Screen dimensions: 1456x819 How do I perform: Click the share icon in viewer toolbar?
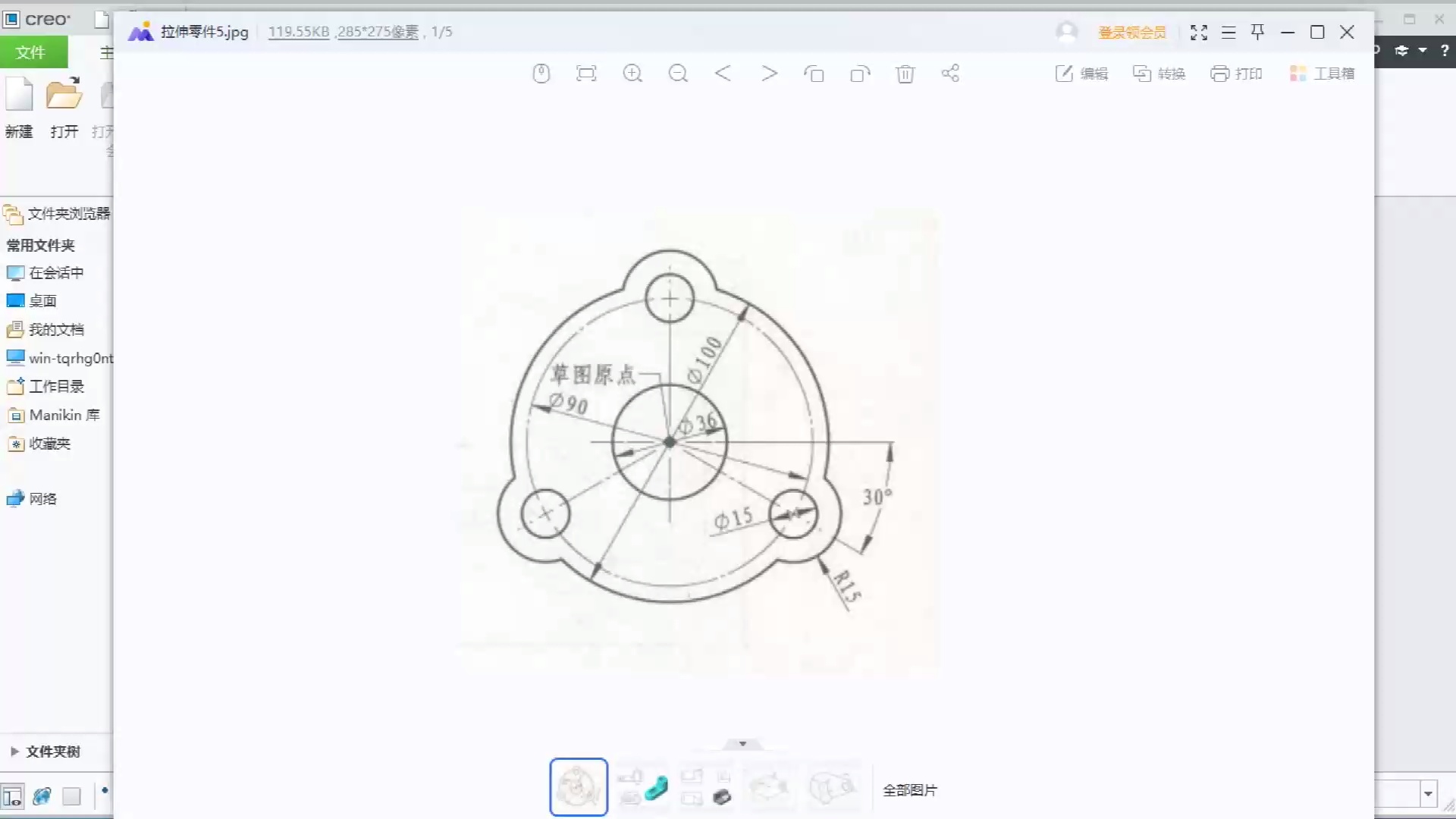950,74
